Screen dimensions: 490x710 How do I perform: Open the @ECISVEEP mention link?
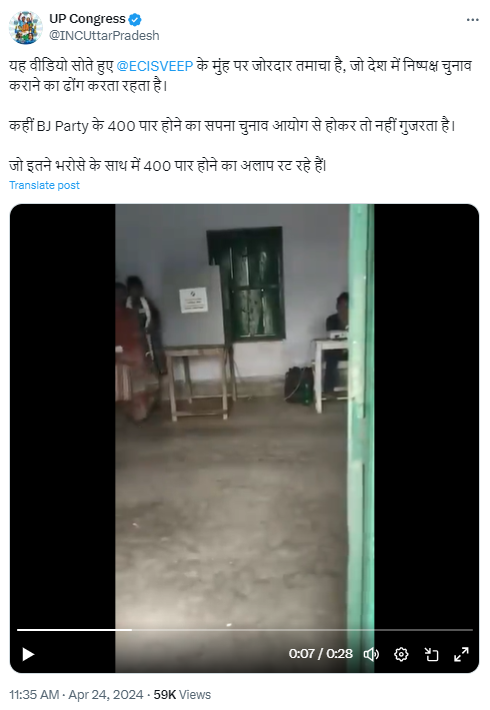[155, 66]
